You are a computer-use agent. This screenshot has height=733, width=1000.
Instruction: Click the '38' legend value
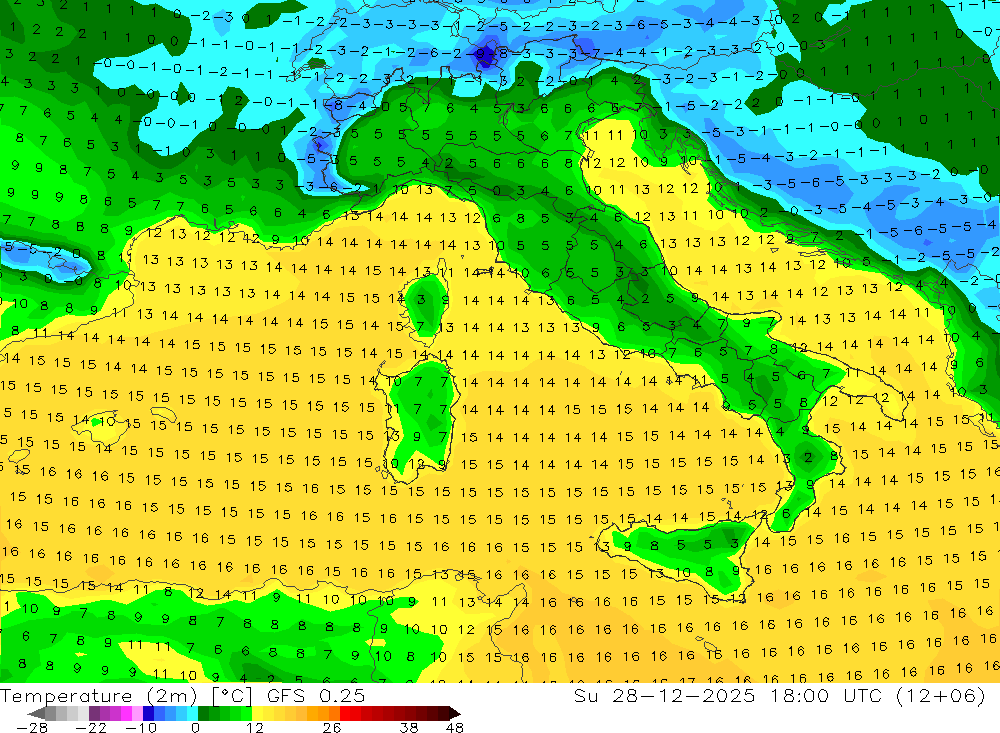pyautogui.click(x=409, y=728)
